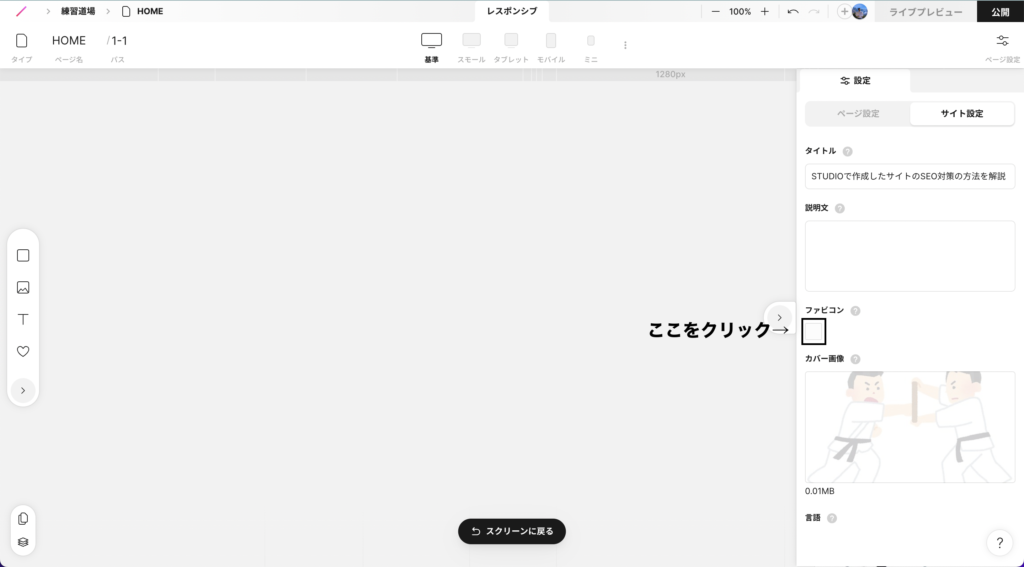This screenshot has width=1024, height=567.
Task: Select the Text tool in left toolbar
Action: pos(23,319)
